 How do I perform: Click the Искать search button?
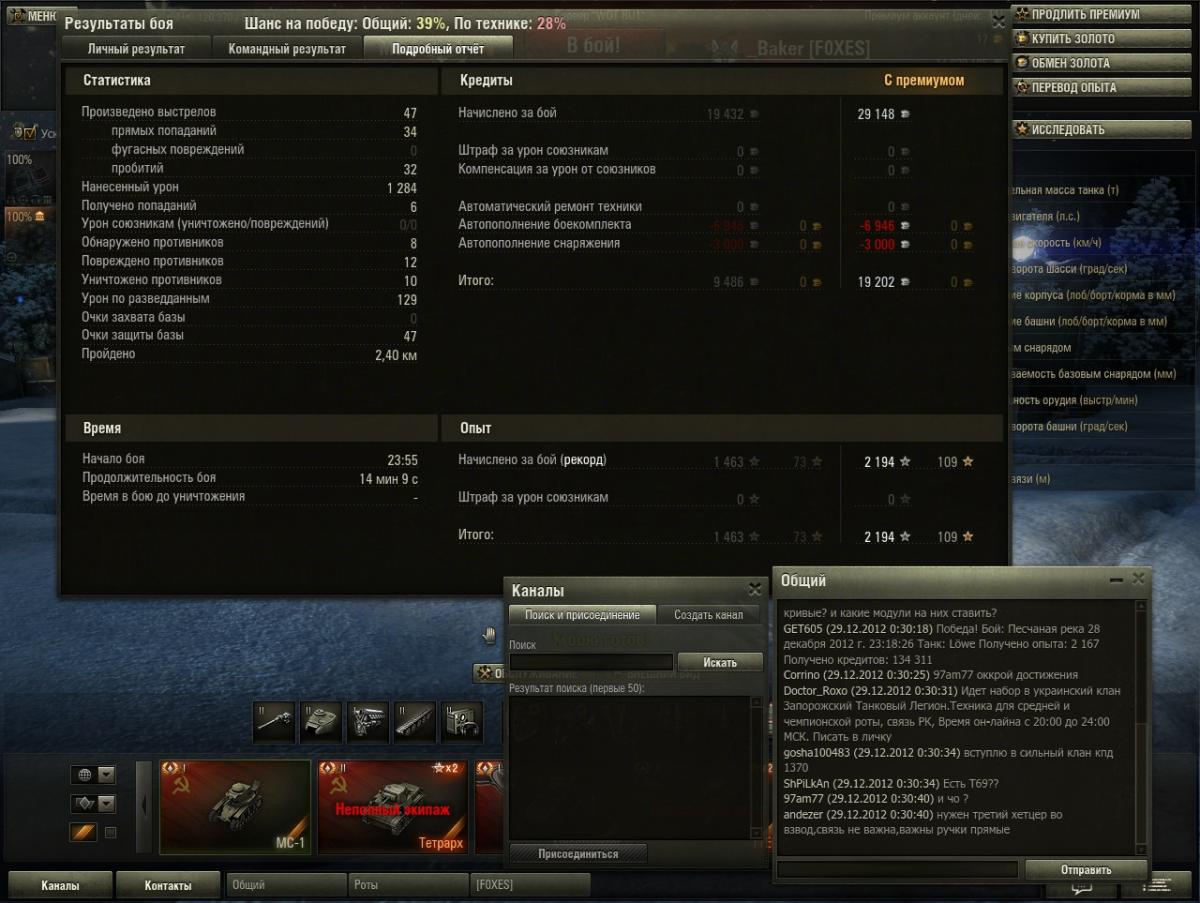(x=720, y=662)
